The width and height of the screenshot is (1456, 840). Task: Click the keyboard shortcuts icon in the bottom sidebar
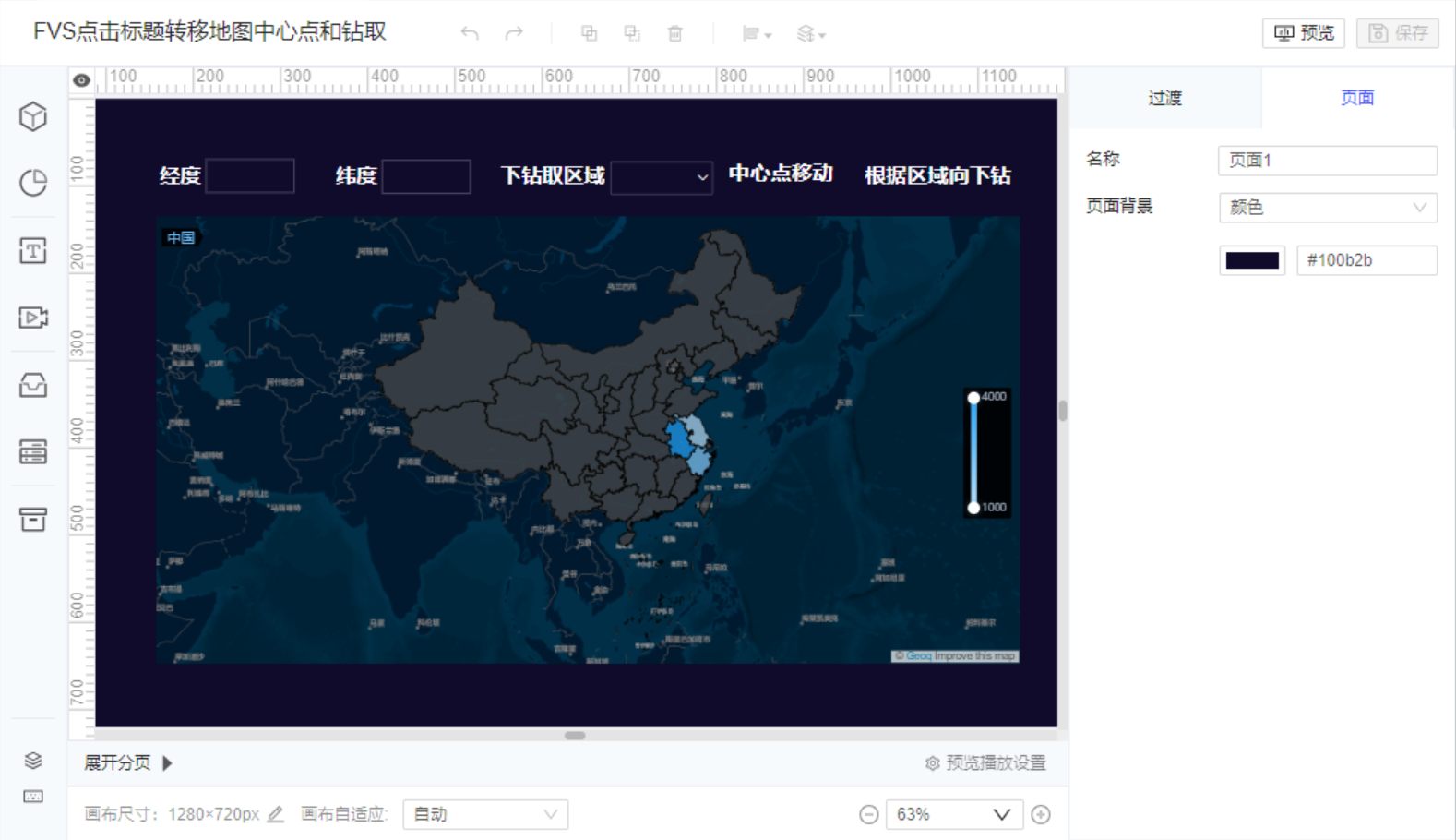pos(33,797)
